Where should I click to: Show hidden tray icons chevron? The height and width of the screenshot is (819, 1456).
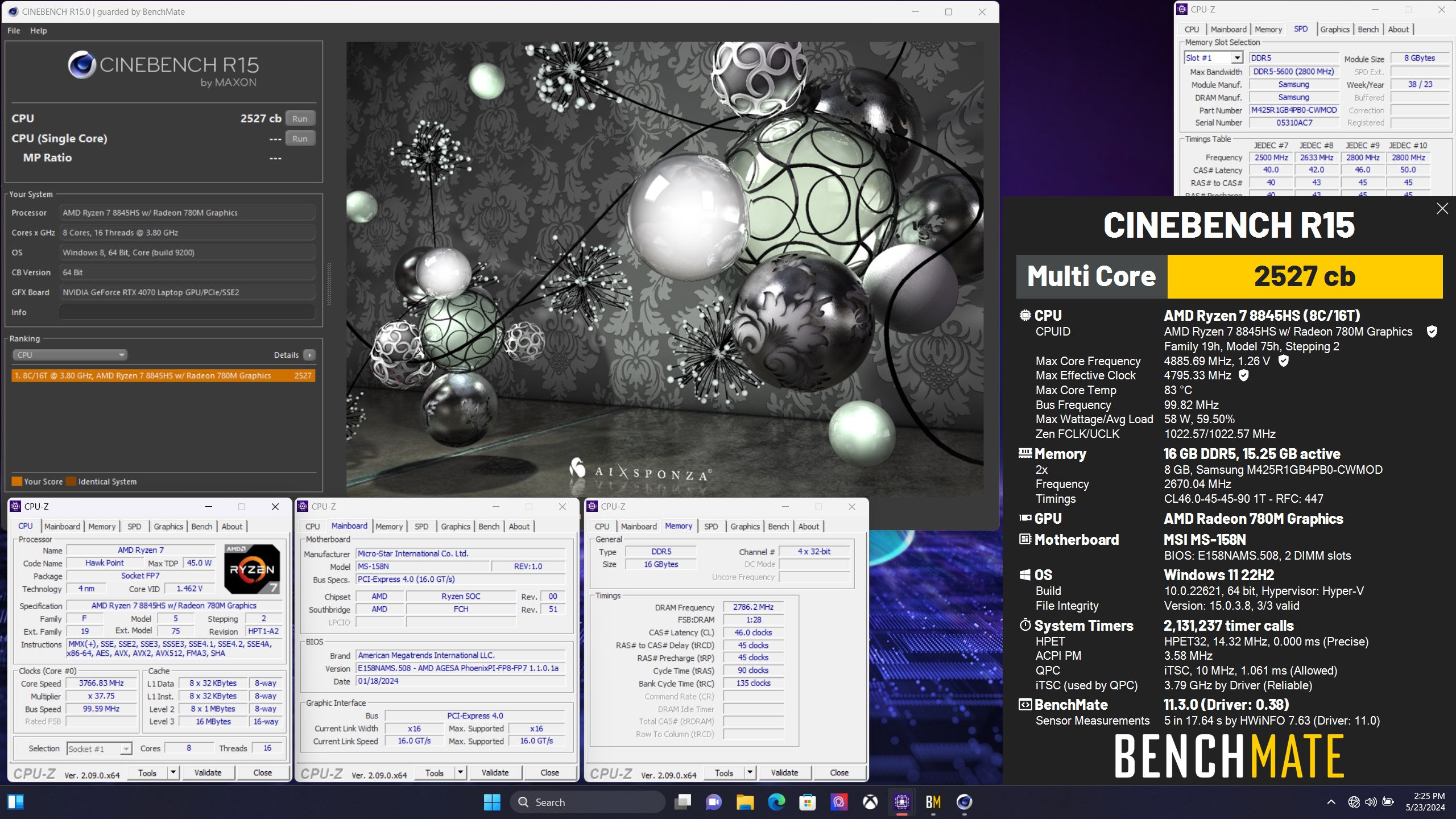[1331, 802]
